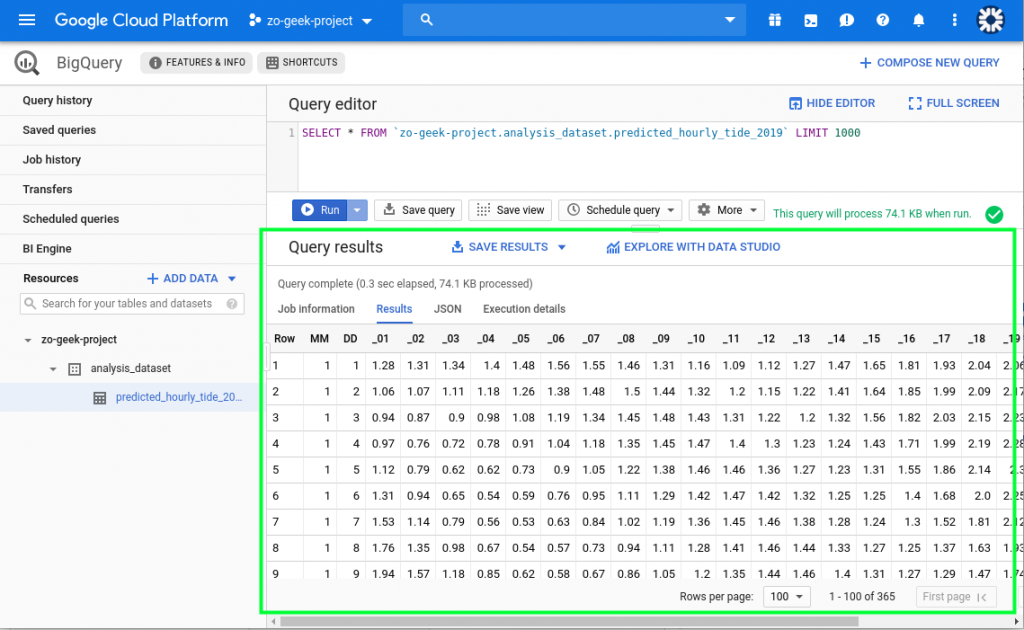The width and height of the screenshot is (1024, 630).
Task: Click the horizontal scrollbar under results
Action: (x=569, y=622)
